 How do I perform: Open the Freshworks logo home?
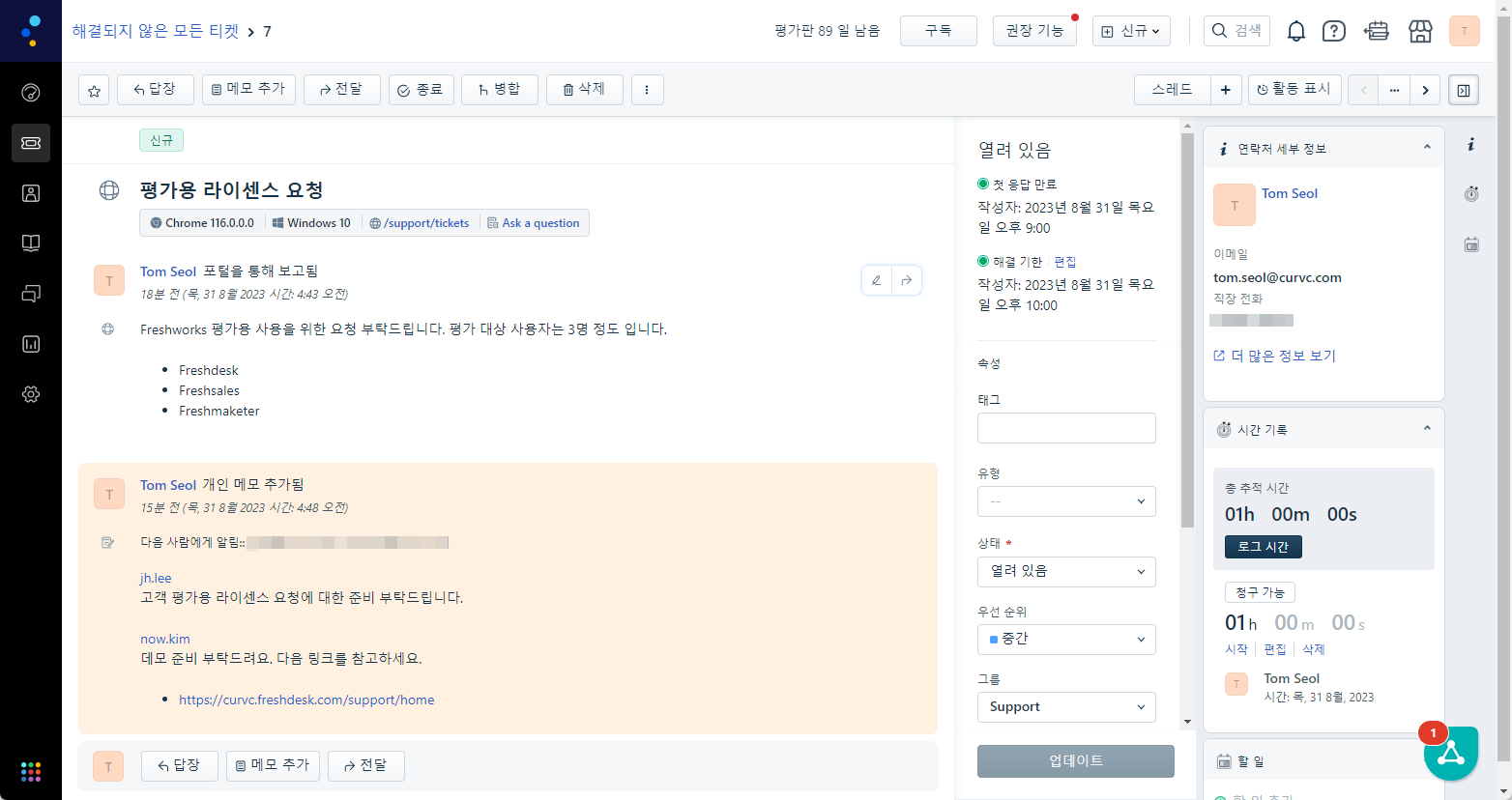[31, 31]
